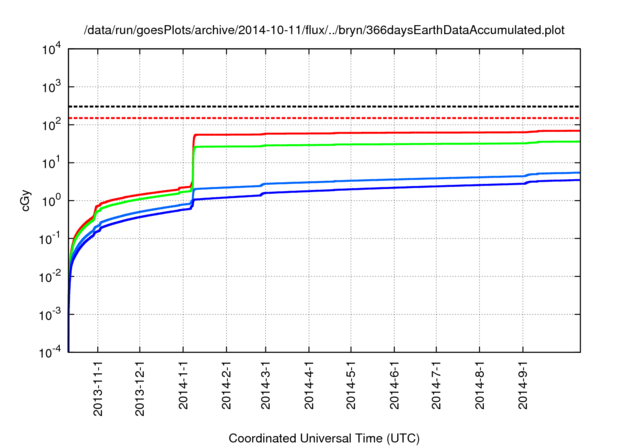
Task: Click the 10^-4 y-axis tick label
Action: coord(50,351)
